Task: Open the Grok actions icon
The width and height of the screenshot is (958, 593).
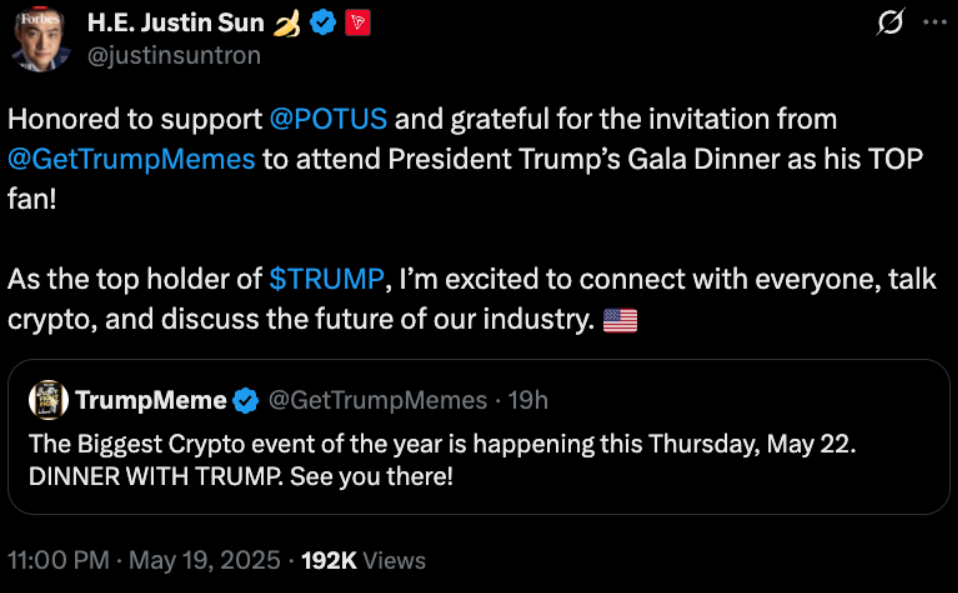Action: click(888, 22)
